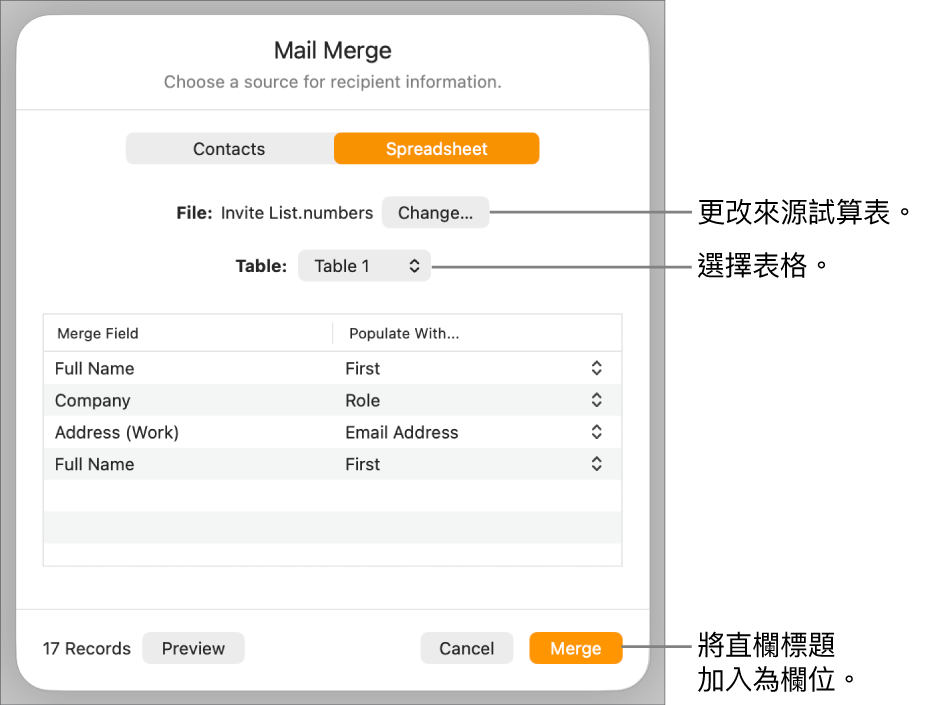Select the topmost Full Name merge field

[x=95, y=368]
